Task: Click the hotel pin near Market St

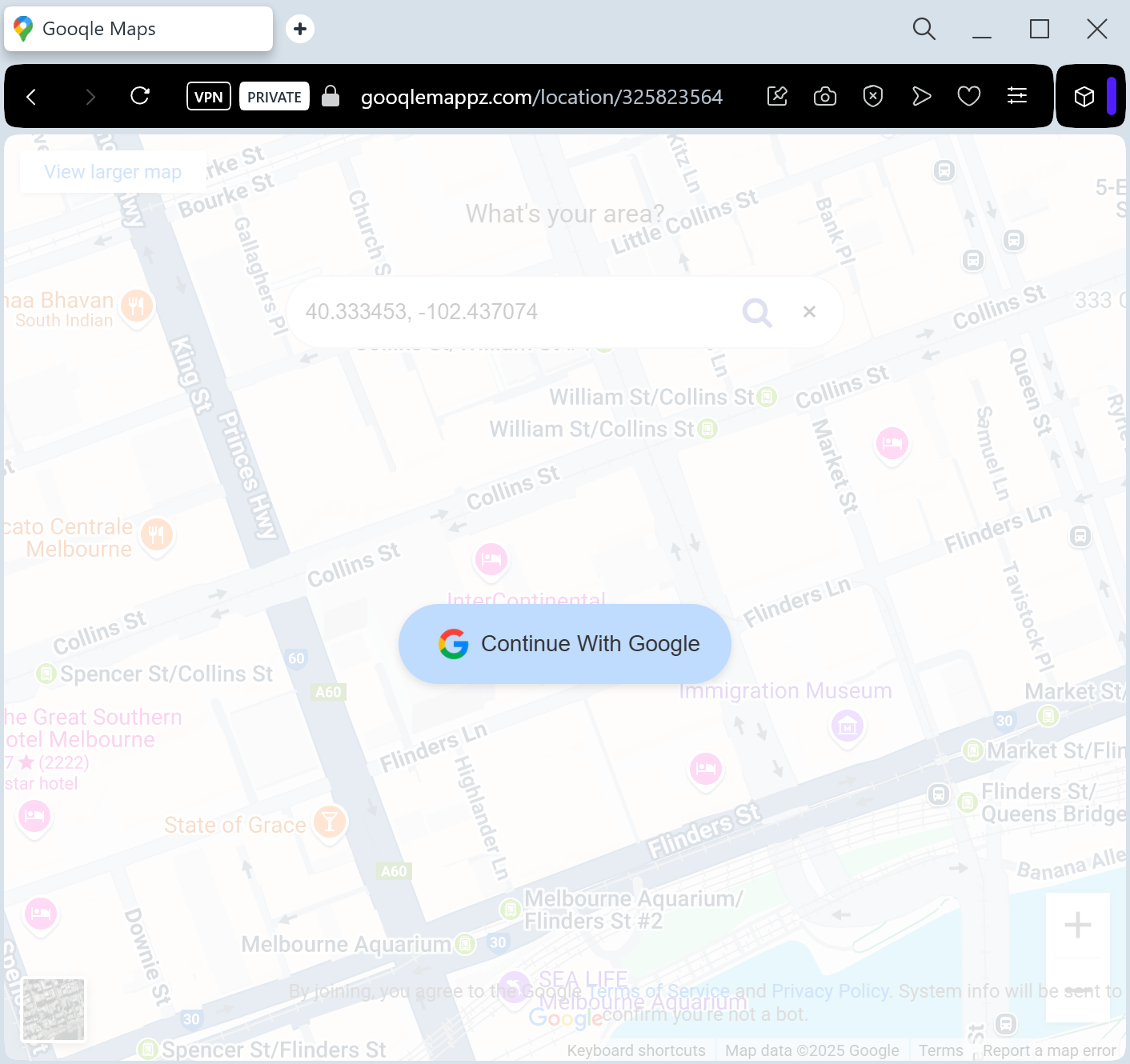Action: tap(892, 444)
